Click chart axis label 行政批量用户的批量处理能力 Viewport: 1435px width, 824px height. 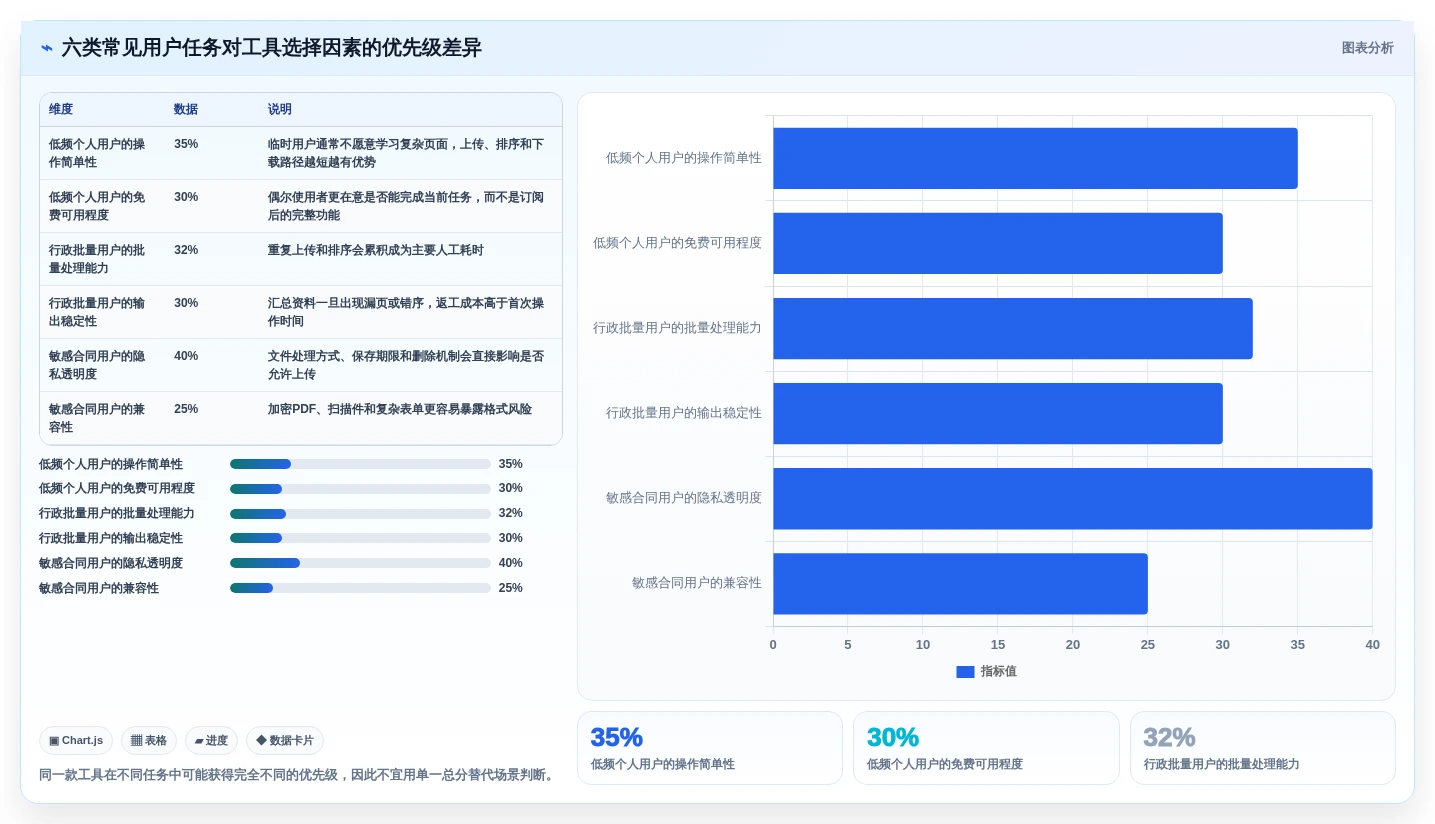[678, 328]
